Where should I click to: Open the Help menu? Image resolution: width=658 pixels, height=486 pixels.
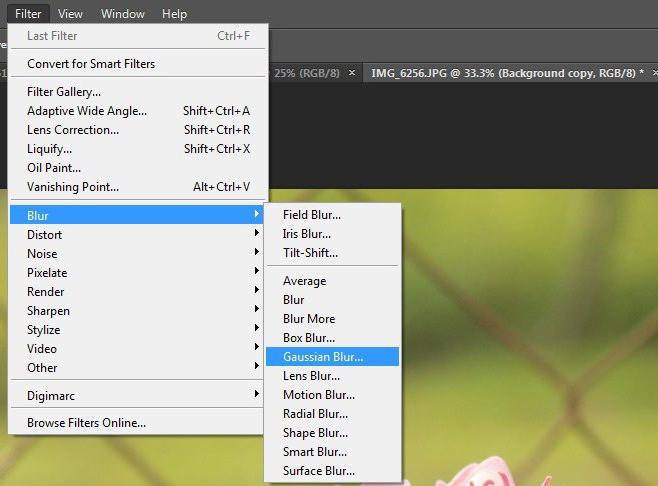point(174,14)
